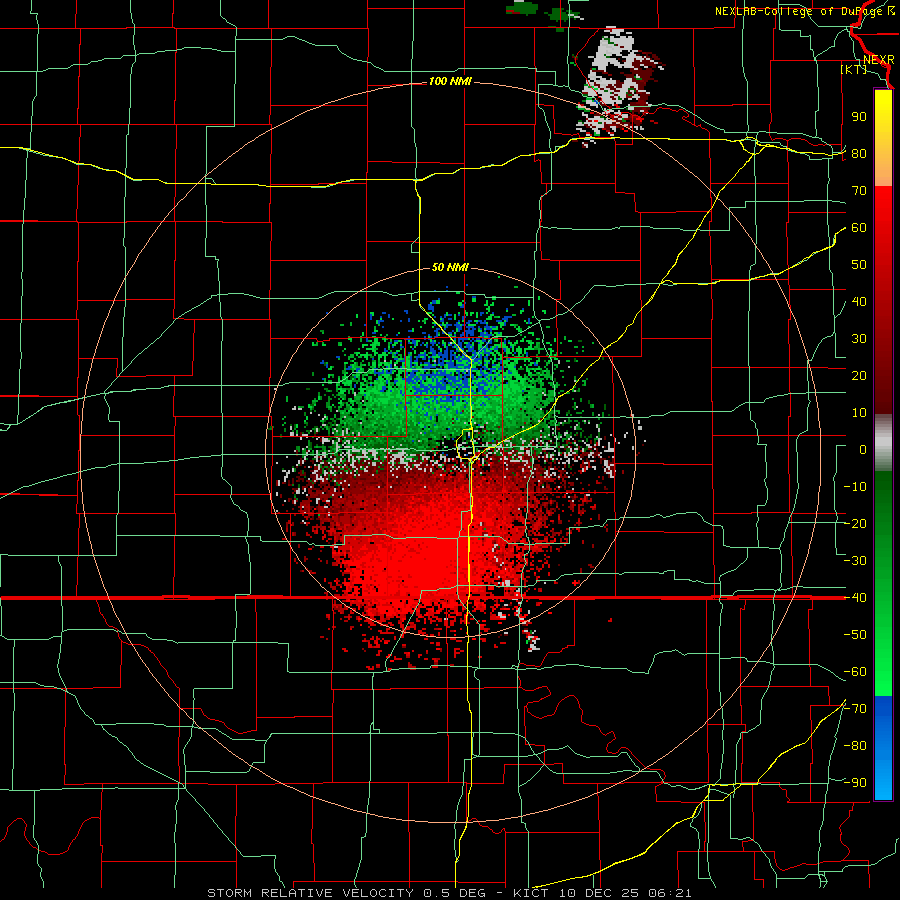Viewport: 900px width, 900px height.
Task: Select the positive 60 knot scale label
Action: coord(859,228)
